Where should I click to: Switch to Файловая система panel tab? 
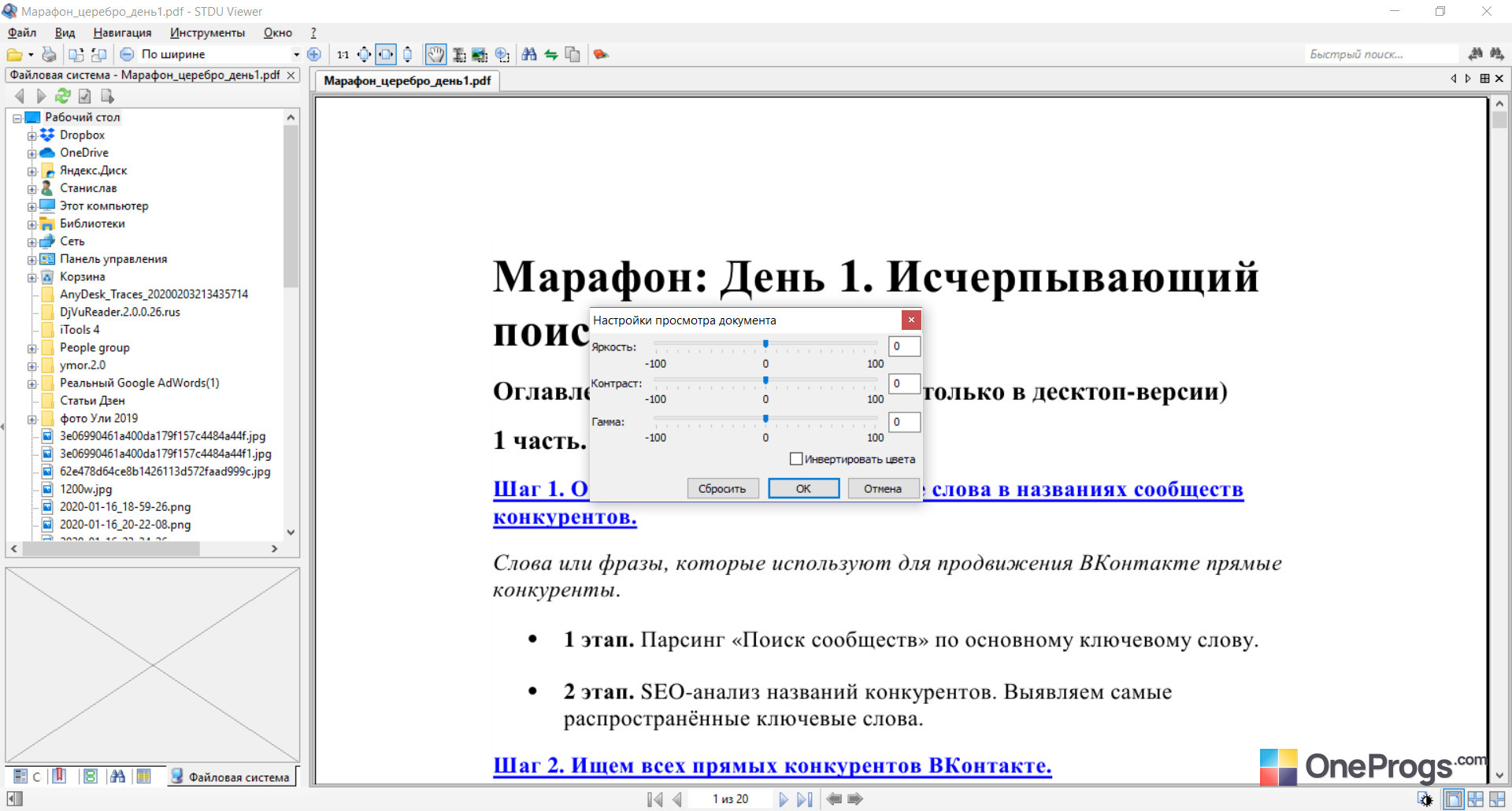[231, 777]
